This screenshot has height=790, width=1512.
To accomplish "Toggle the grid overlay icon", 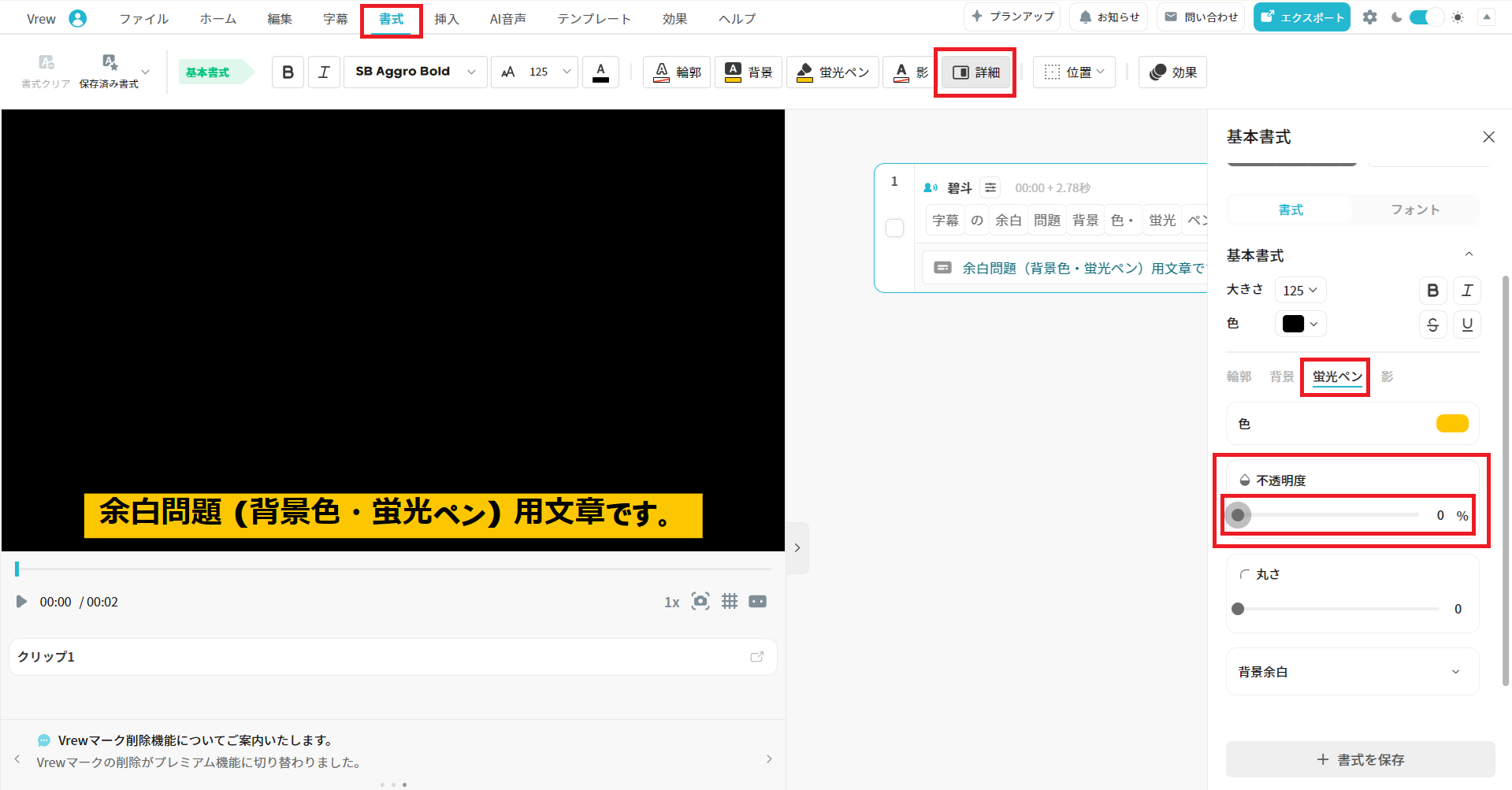I will click(730, 601).
